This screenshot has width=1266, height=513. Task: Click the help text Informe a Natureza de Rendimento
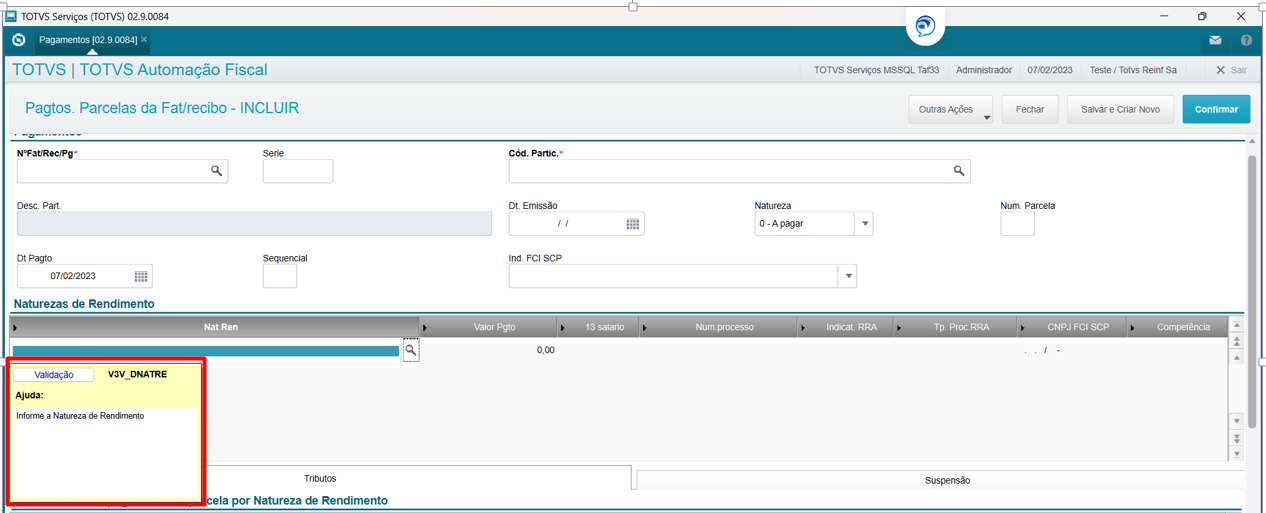(x=80, y=416)
